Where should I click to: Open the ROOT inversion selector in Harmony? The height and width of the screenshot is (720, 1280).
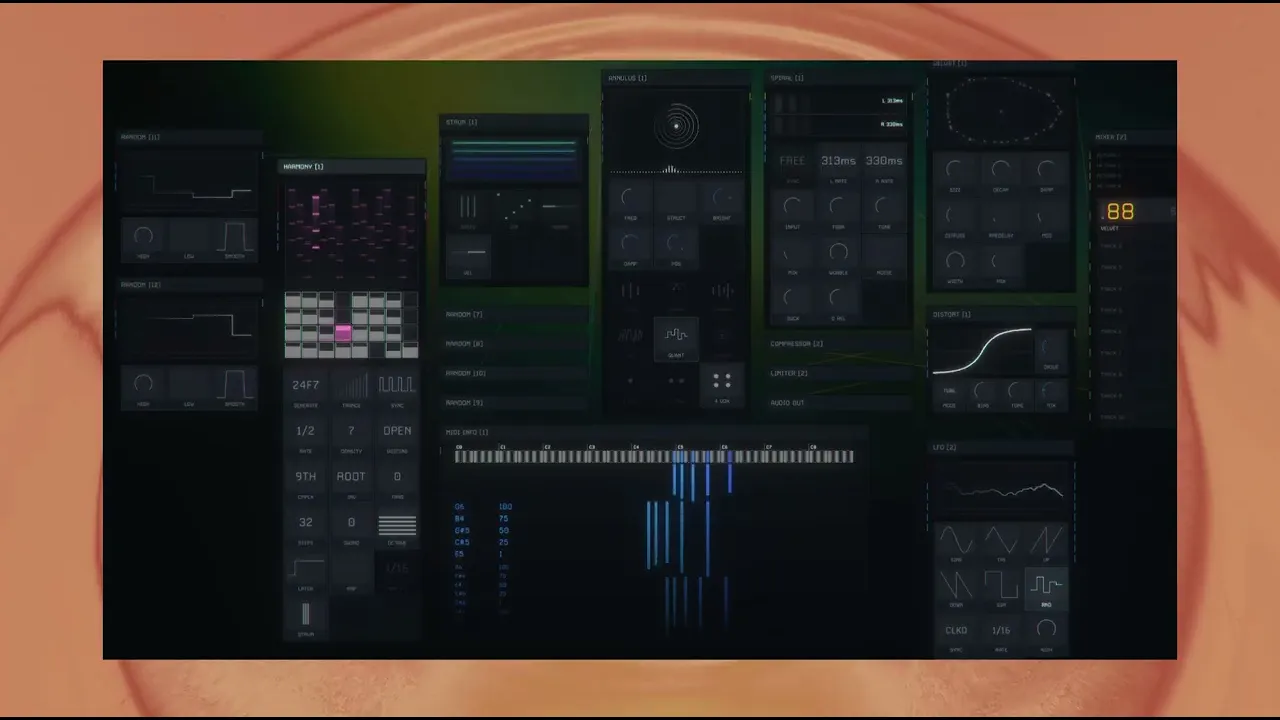coord(351,477)
